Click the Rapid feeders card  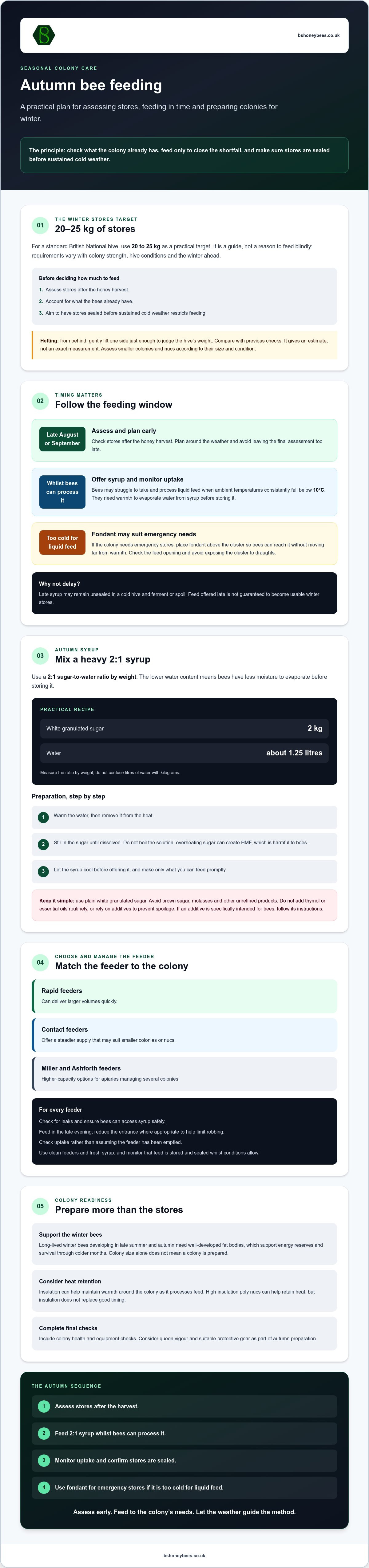[184, 996]
